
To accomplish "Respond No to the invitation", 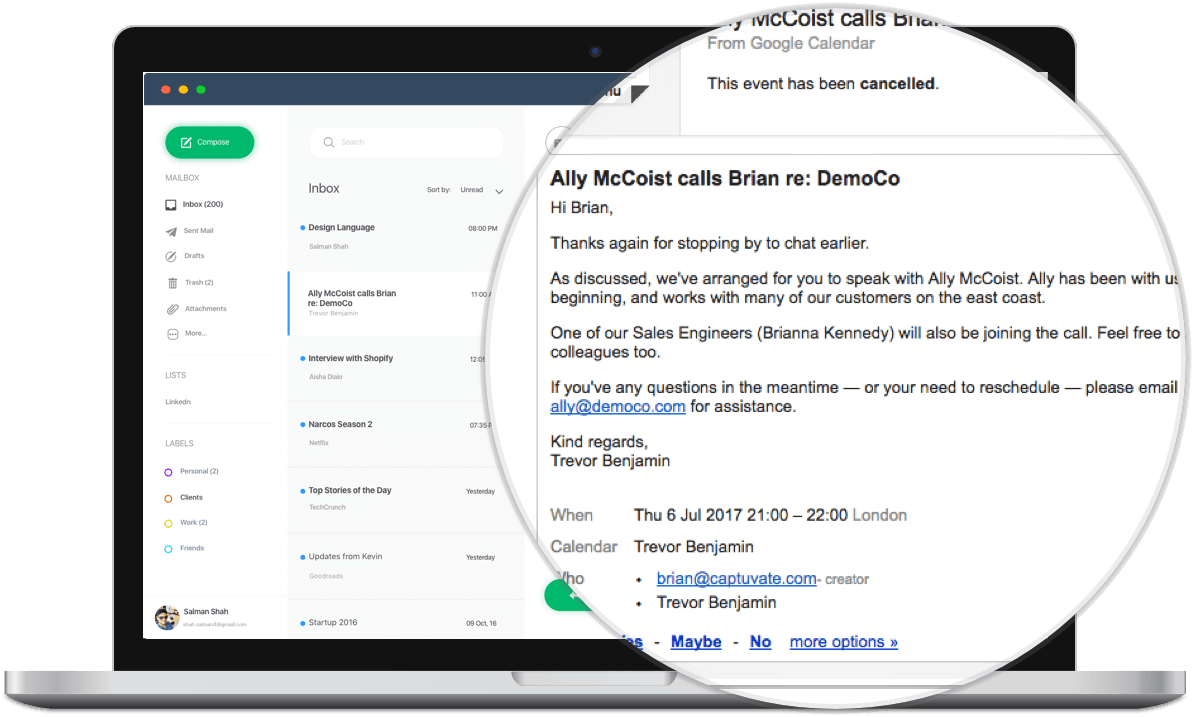I will [760, 642].
